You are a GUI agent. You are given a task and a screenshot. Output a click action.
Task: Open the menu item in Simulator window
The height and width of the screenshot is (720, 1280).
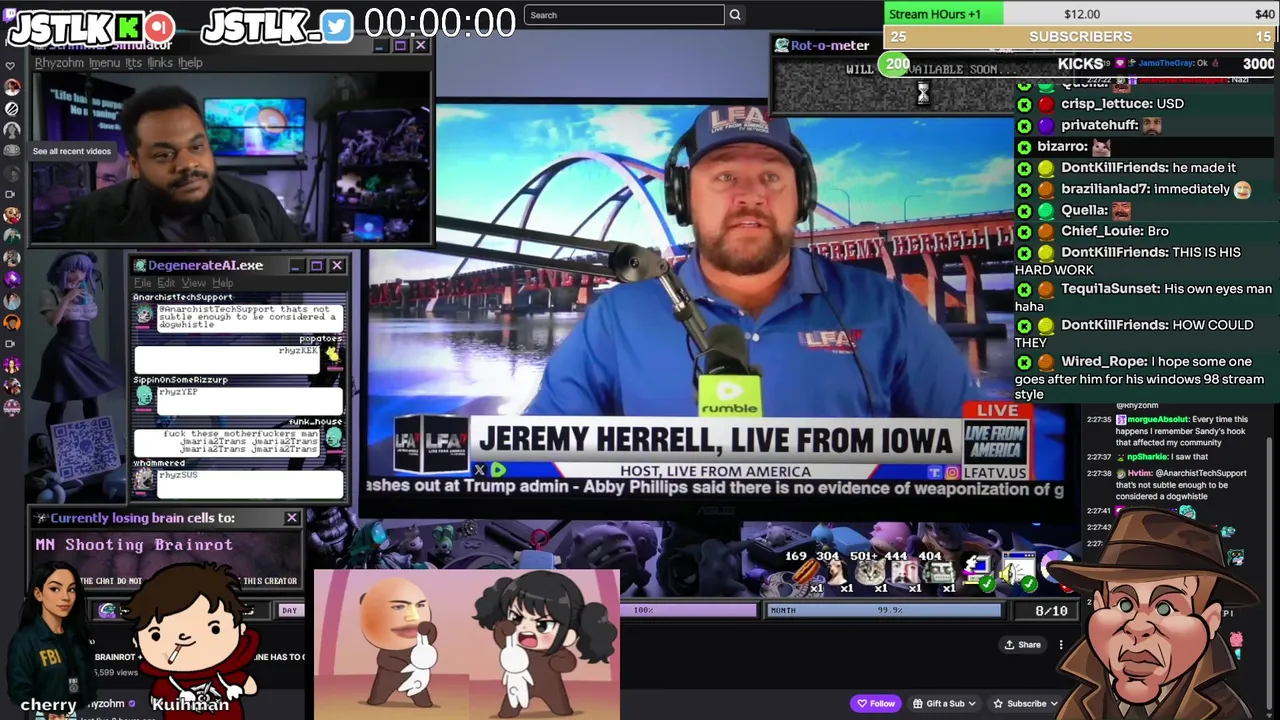click(104, 63)
